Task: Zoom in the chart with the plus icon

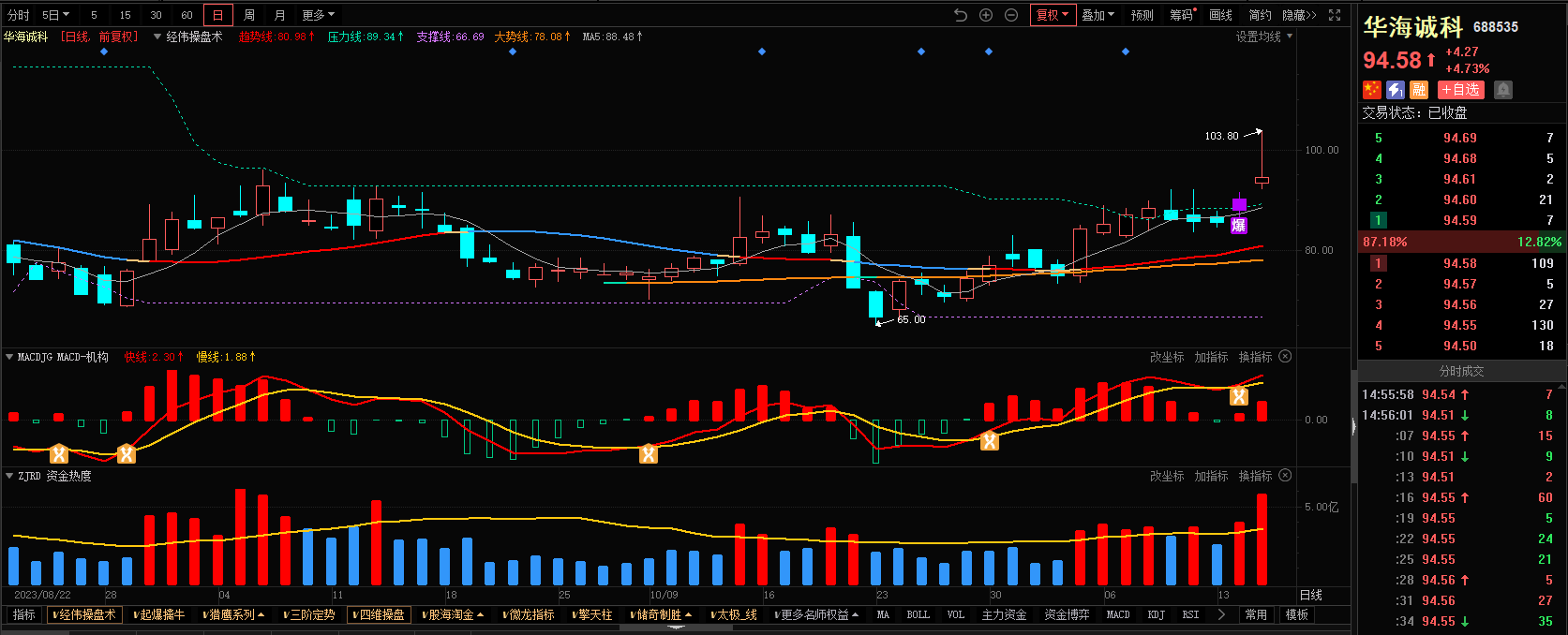Action: coord(986,15)
